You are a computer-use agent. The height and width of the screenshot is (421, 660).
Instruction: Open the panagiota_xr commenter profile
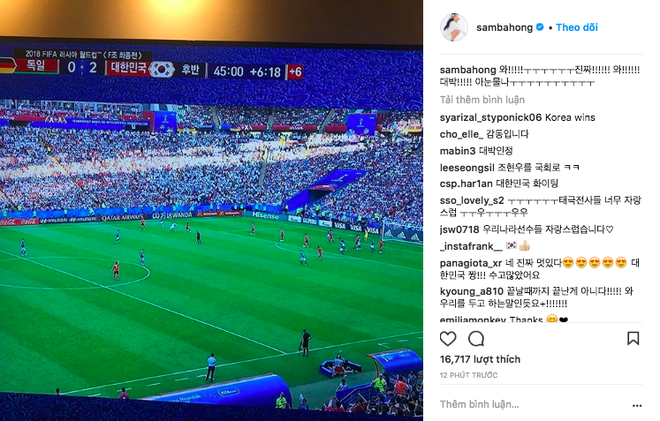471,263
